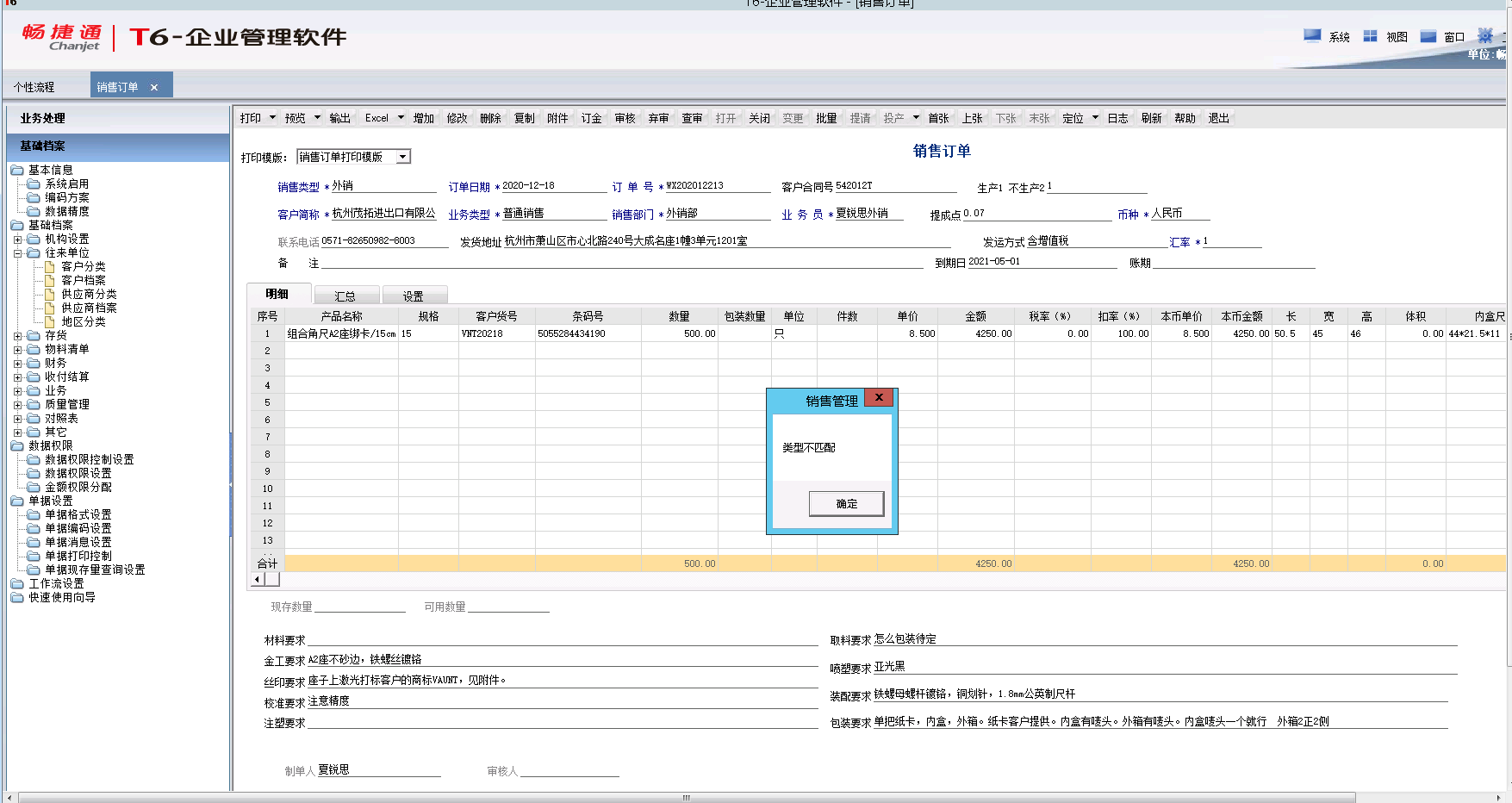Viewport: 1512px width, 803px height.
Task: Go to 上张 previous record
Action: [972, 118]
